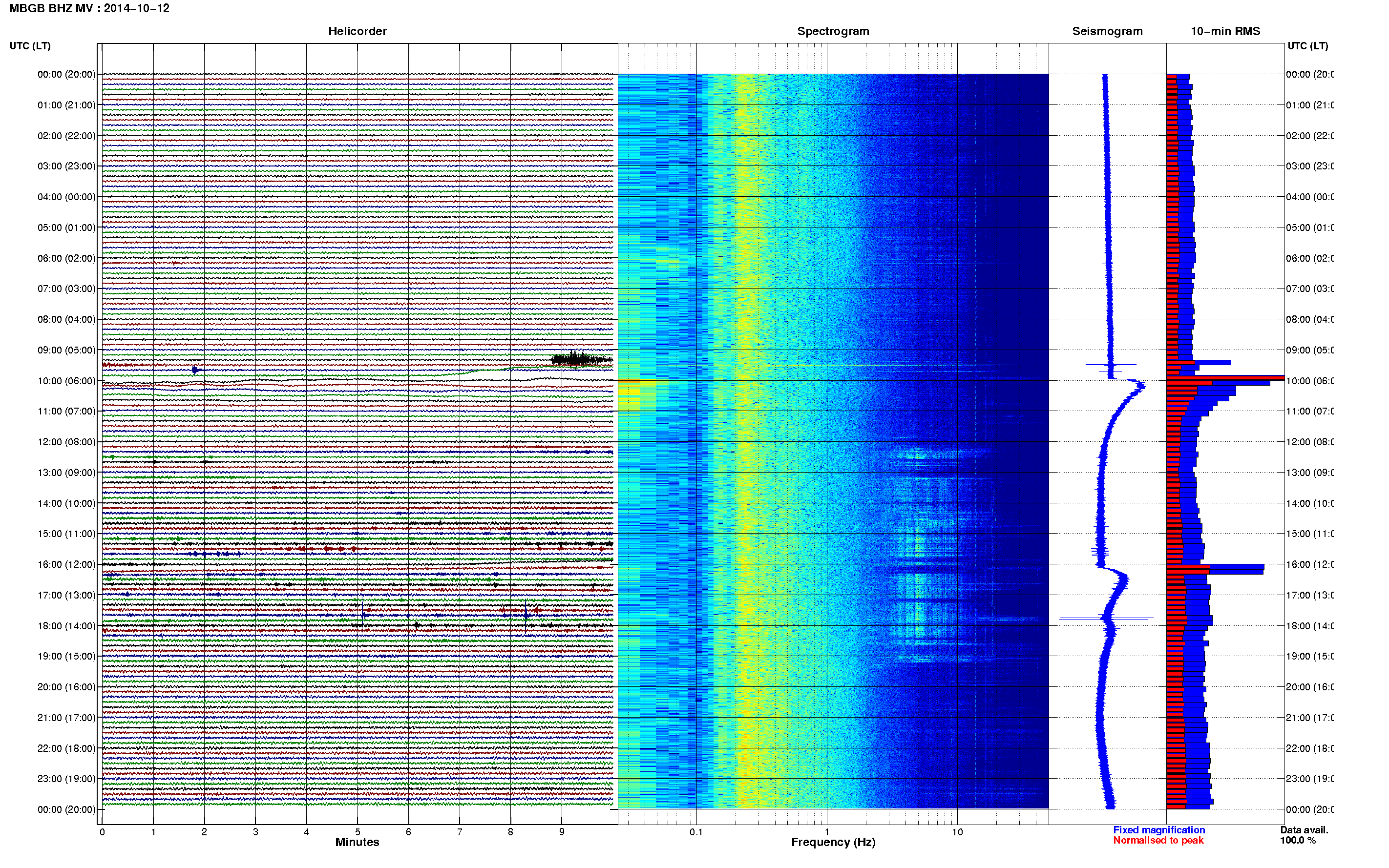The width and height of the screenshot is (1389, 868).
Task: Click the left time label '02:00 (22:00)'
Action: click(66, 136)
